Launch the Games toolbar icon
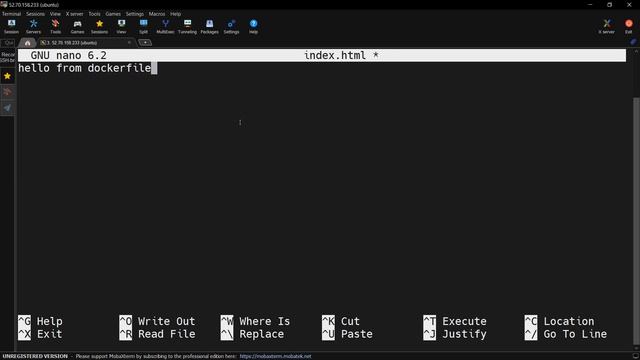This screenshot has height=360, width=640. 77,27
